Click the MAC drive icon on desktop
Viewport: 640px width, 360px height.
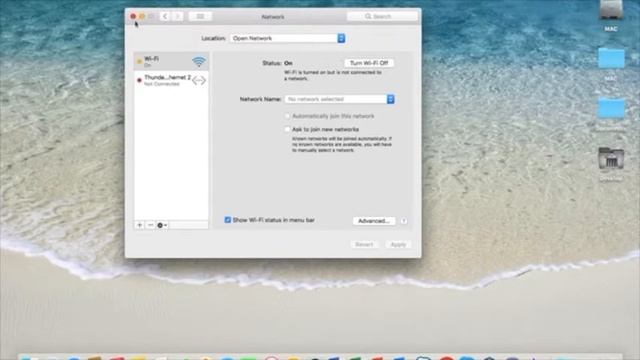(611, 10)
